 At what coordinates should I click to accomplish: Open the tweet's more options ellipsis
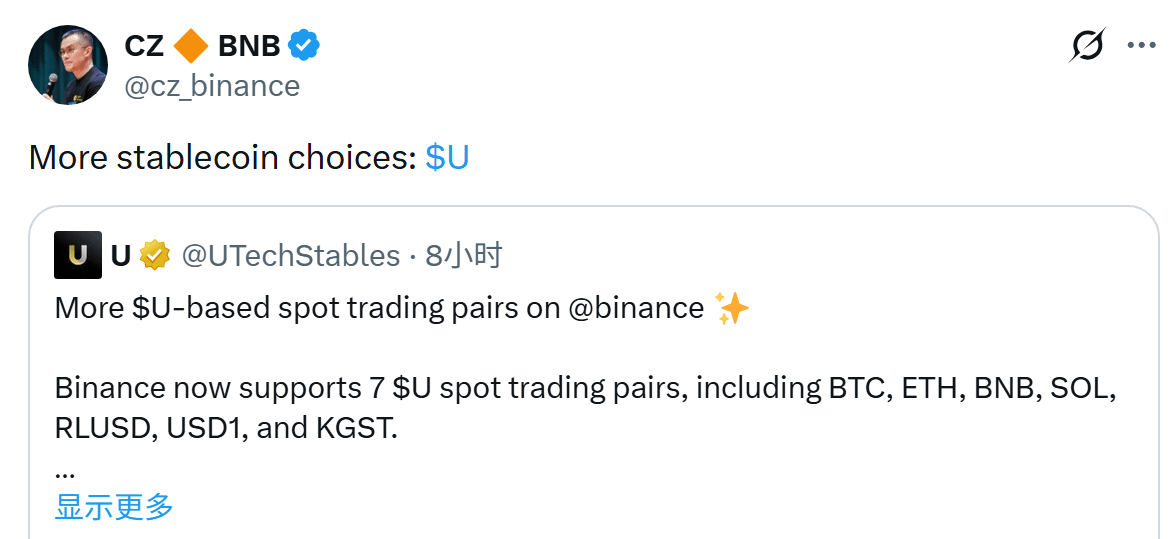(1142, 46)
